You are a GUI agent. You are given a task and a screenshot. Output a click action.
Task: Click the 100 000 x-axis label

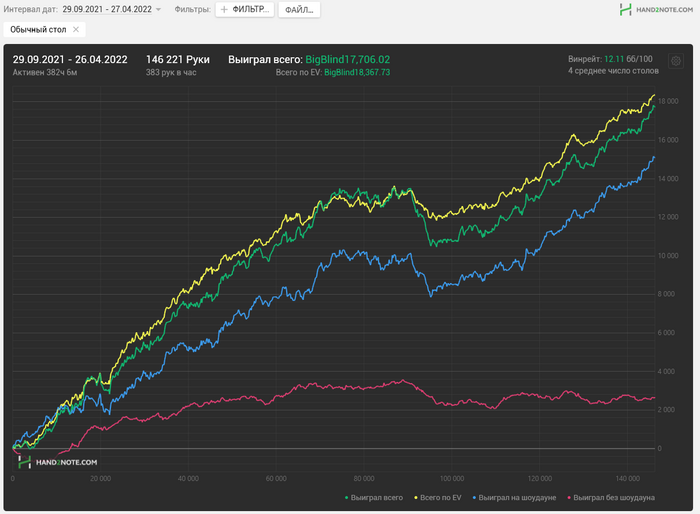click(x=452, y=479)
